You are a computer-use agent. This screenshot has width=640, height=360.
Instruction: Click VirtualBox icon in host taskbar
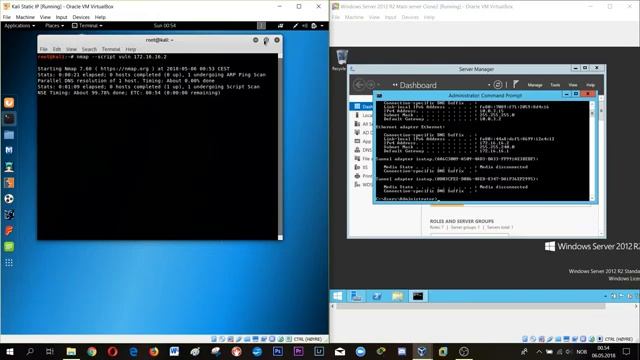coord(422,351)
